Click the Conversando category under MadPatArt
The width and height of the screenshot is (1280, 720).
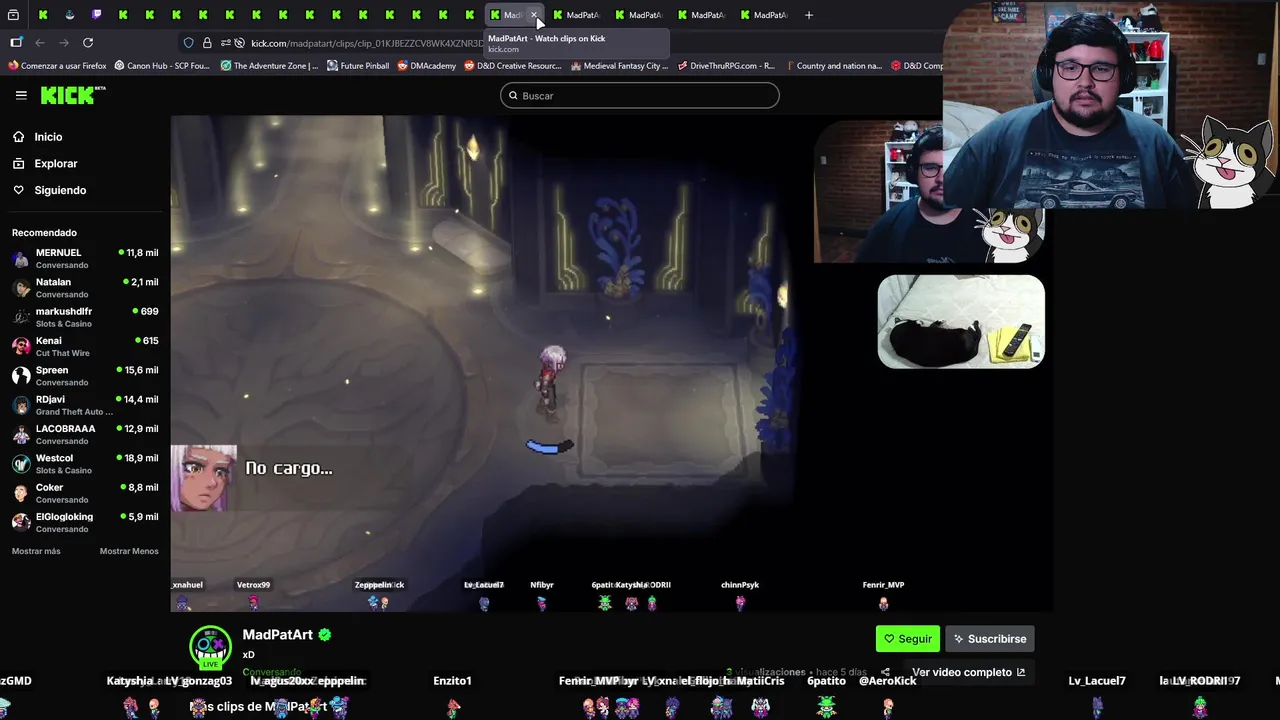click(x=272, y=672)
